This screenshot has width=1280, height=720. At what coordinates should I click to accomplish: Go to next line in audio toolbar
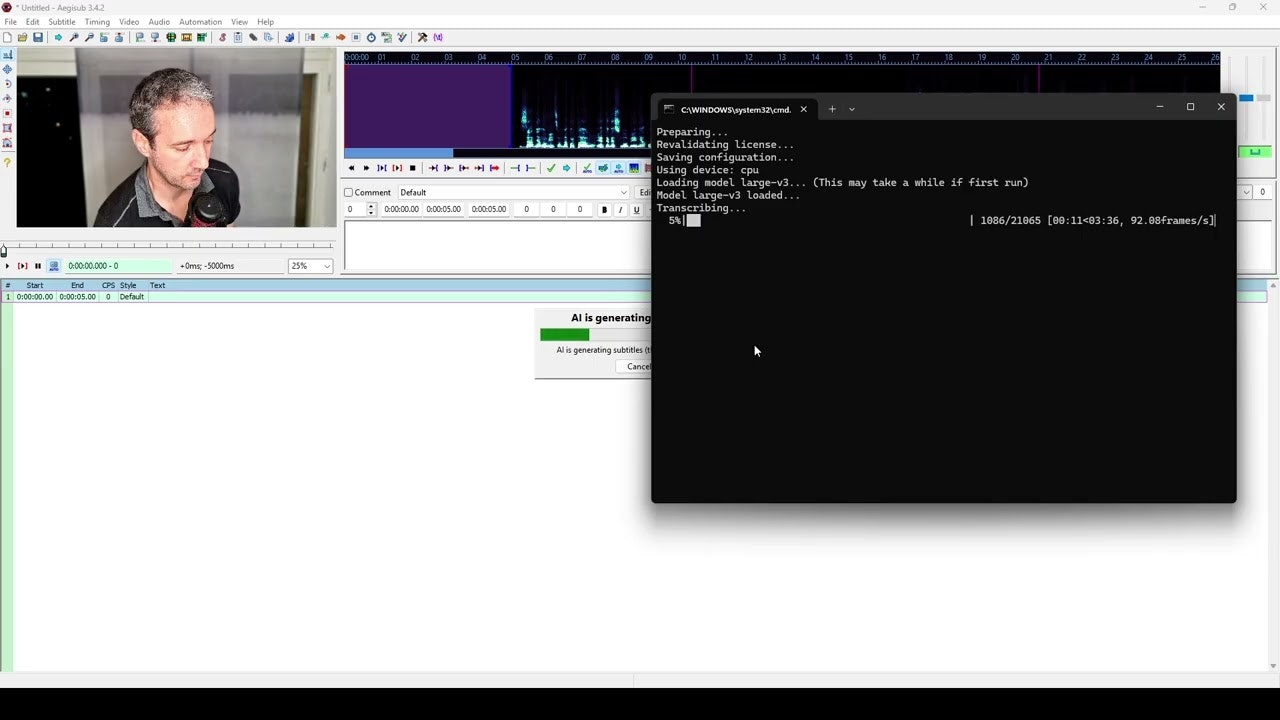366,168
